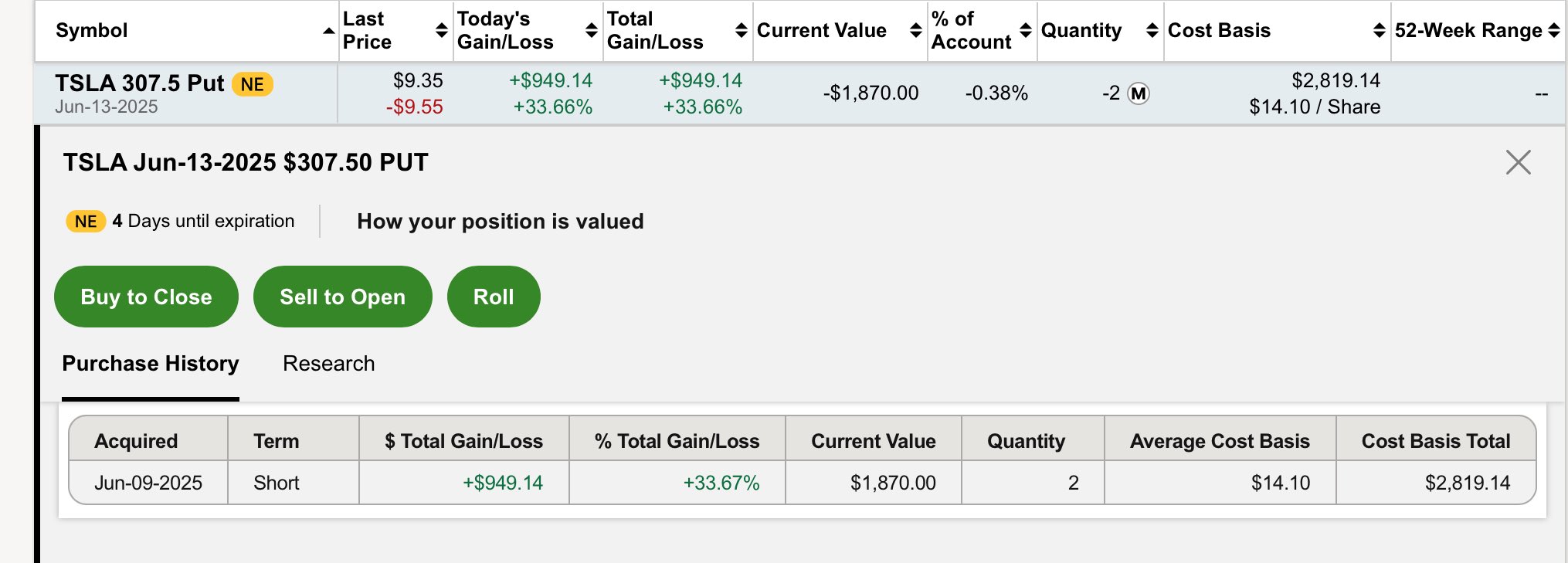1568x563 pixels.
Task: Sort by Symbol column arrow
Action: (x=329, y=31)
